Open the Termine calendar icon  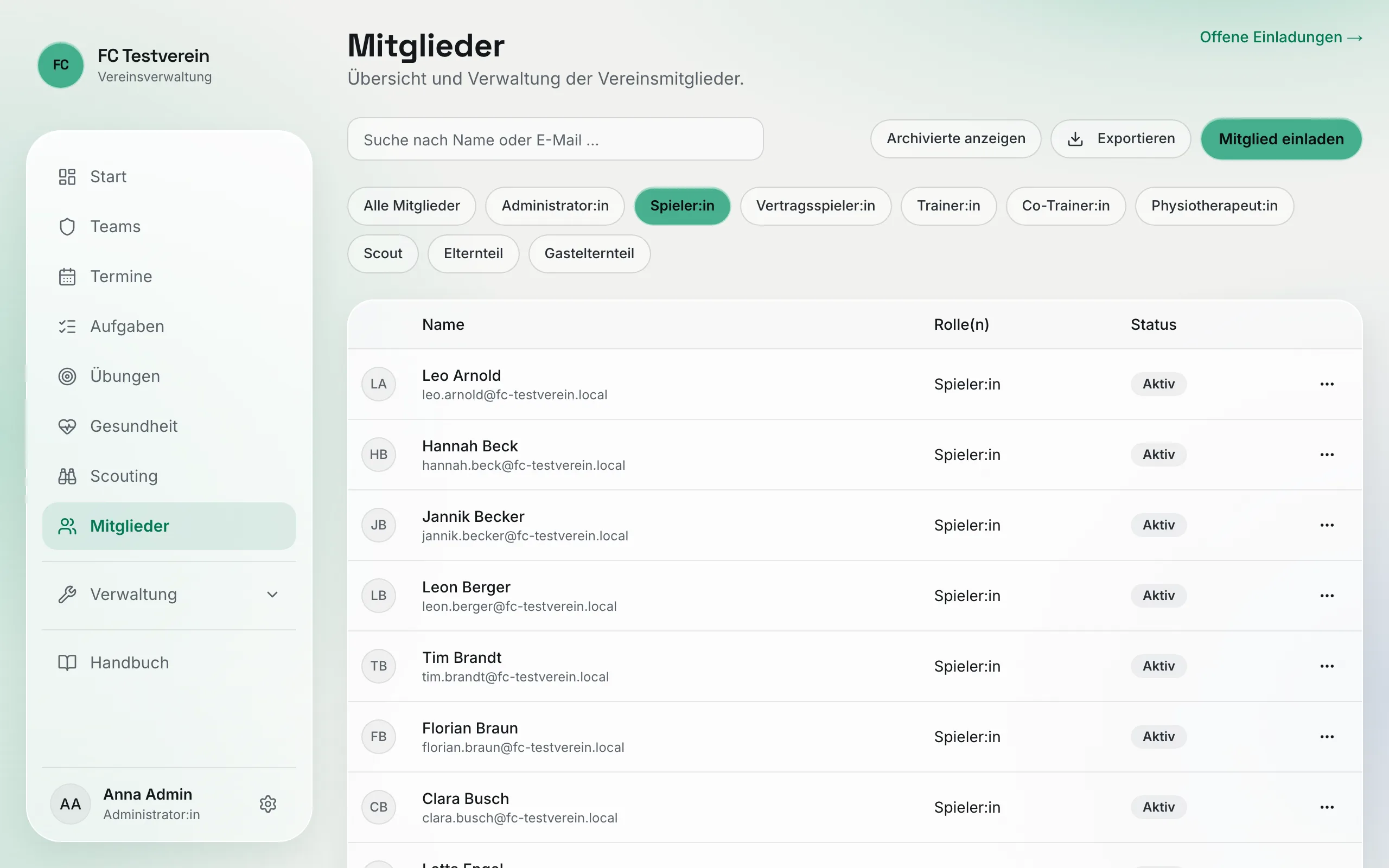(67, 277)
